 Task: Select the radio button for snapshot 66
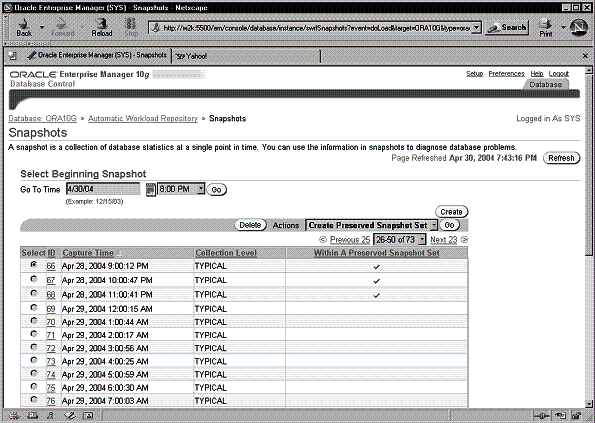tap(34, 264)
